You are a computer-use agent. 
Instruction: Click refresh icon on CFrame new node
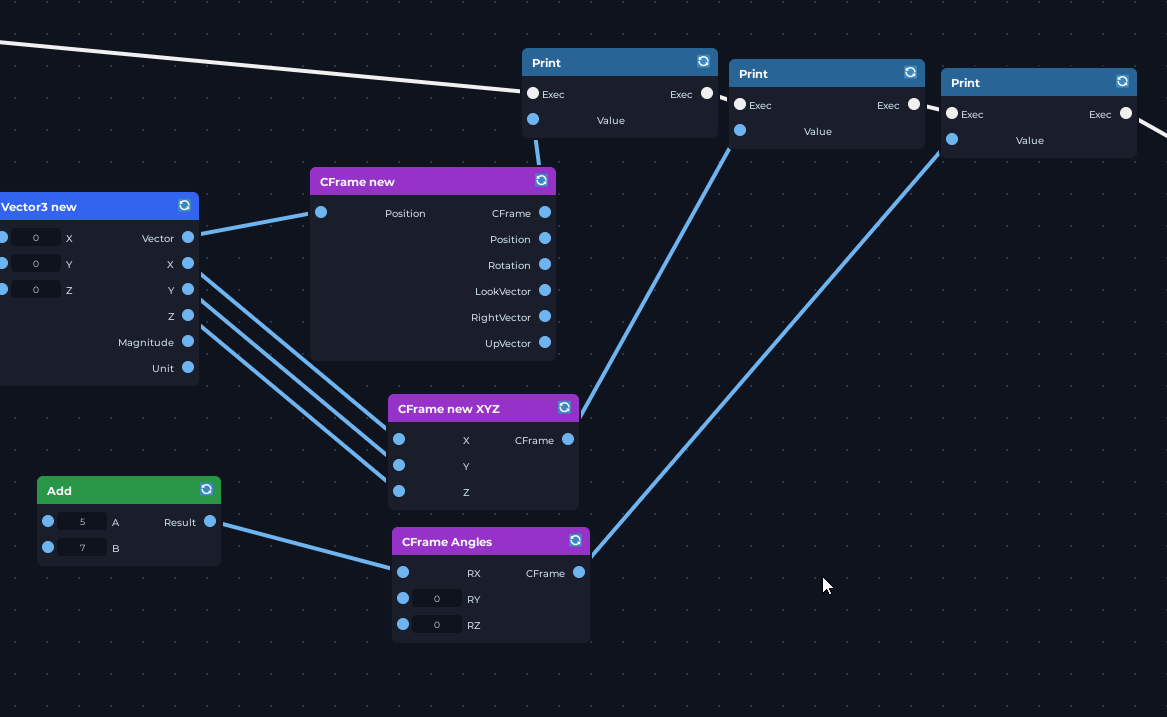tap(541, 180)
